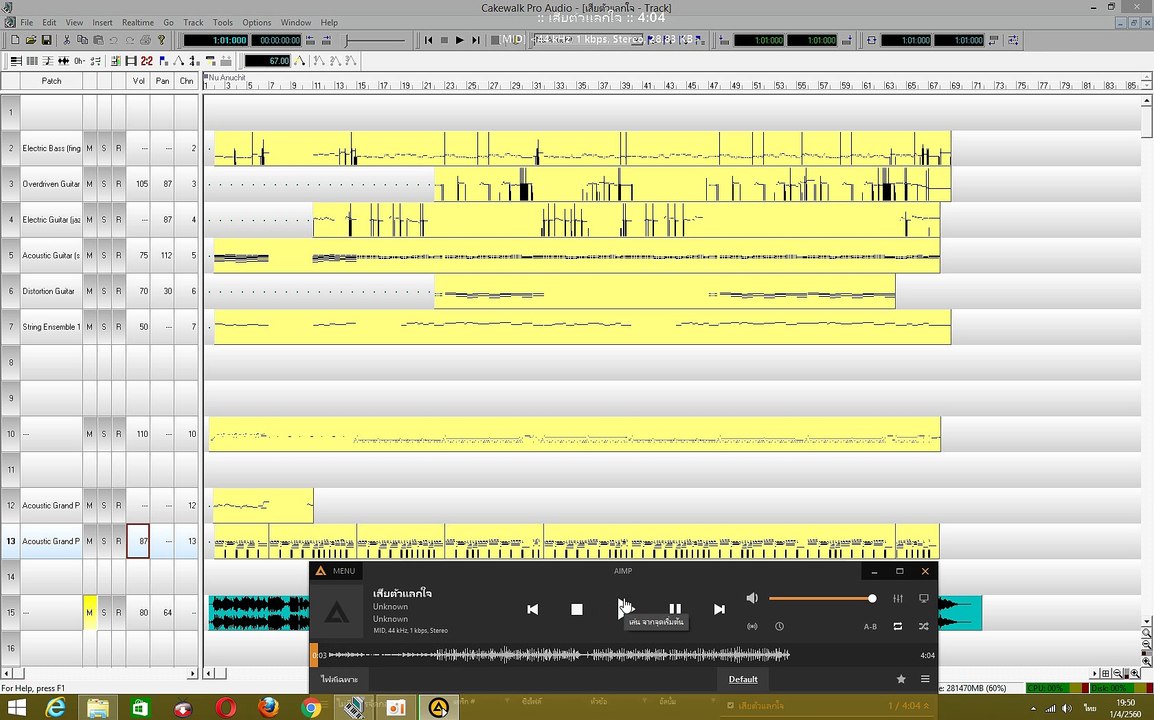Open Firefox from the taskbar
The image size is (1154, 720).
269,707
